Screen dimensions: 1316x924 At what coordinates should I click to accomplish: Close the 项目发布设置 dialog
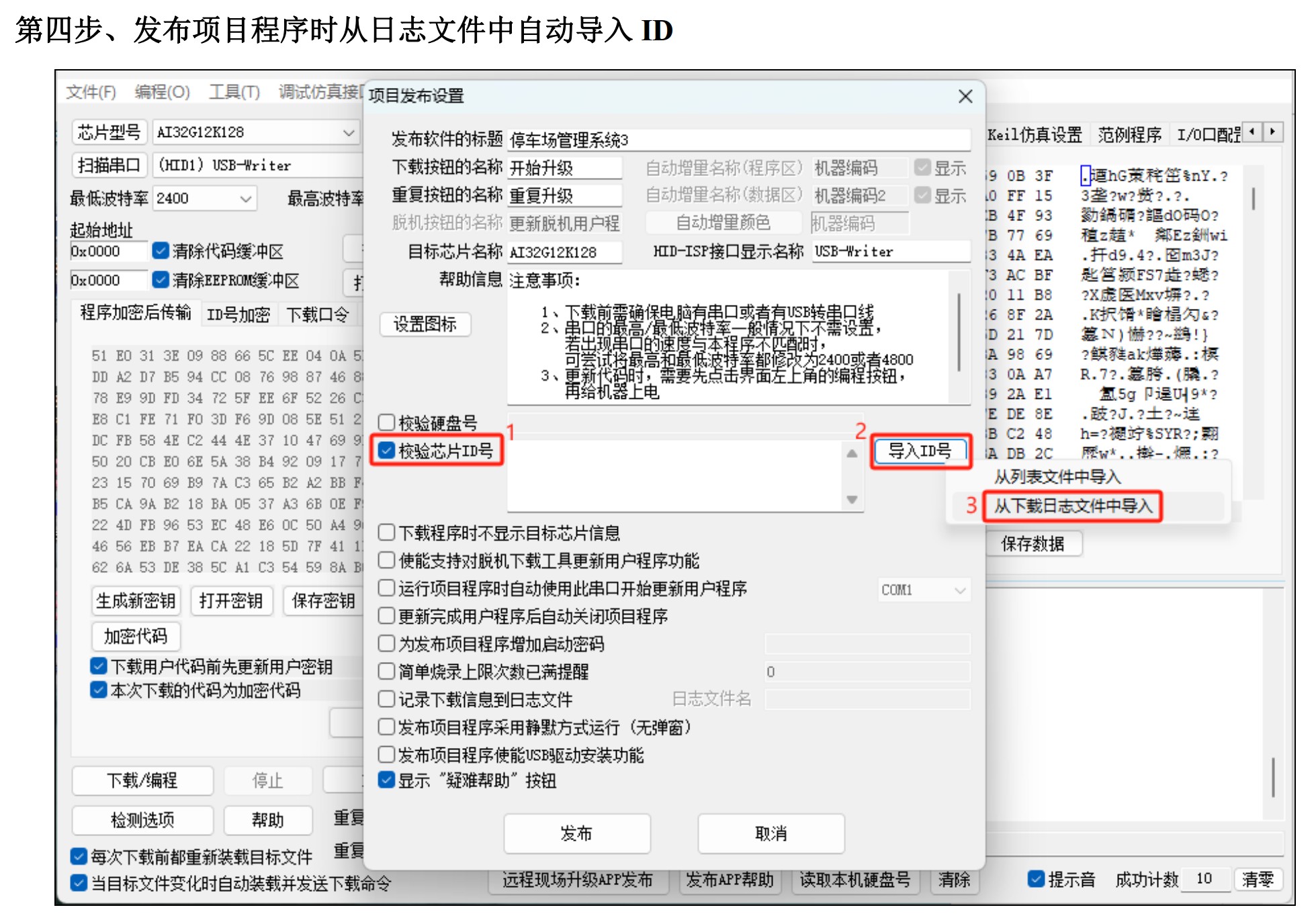(x=965, y=96)
